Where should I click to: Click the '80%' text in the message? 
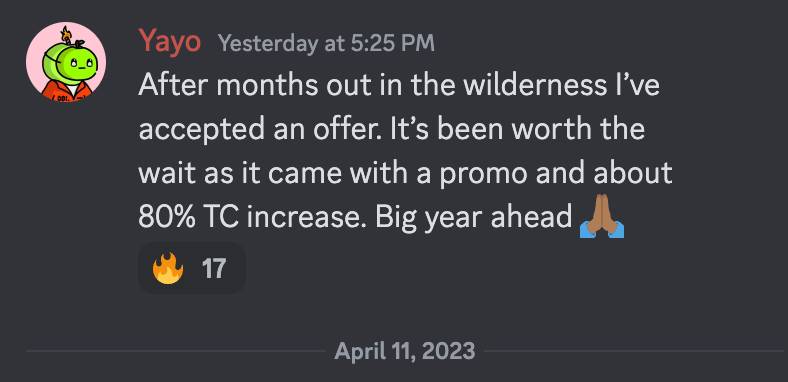(166, 217)
